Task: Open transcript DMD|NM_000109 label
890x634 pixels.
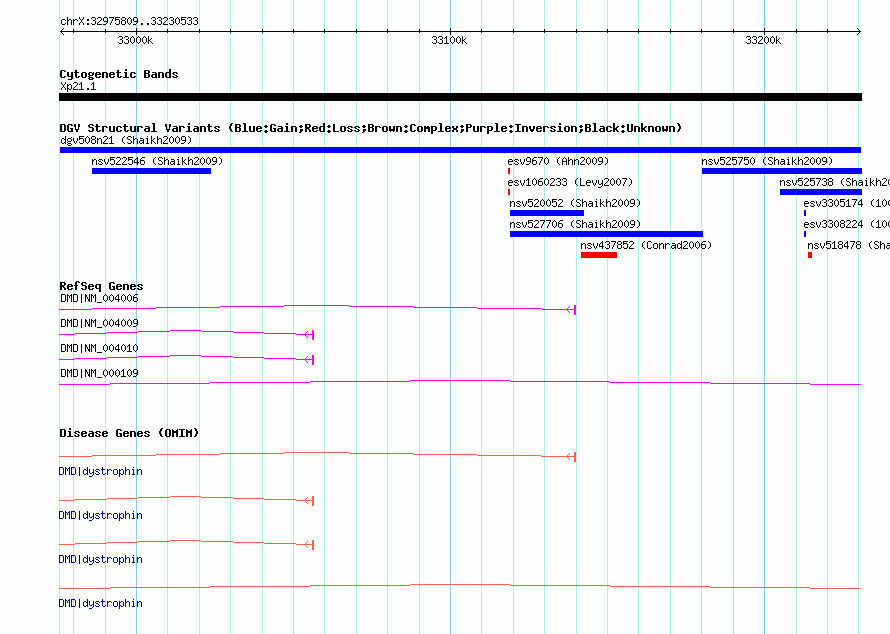Action: tap(99, 373)
